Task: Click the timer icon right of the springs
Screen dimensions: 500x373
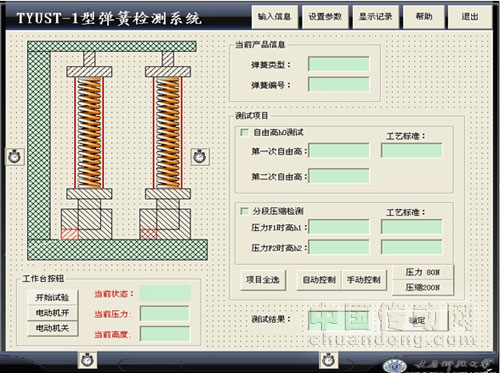Action: pos(200,156)
